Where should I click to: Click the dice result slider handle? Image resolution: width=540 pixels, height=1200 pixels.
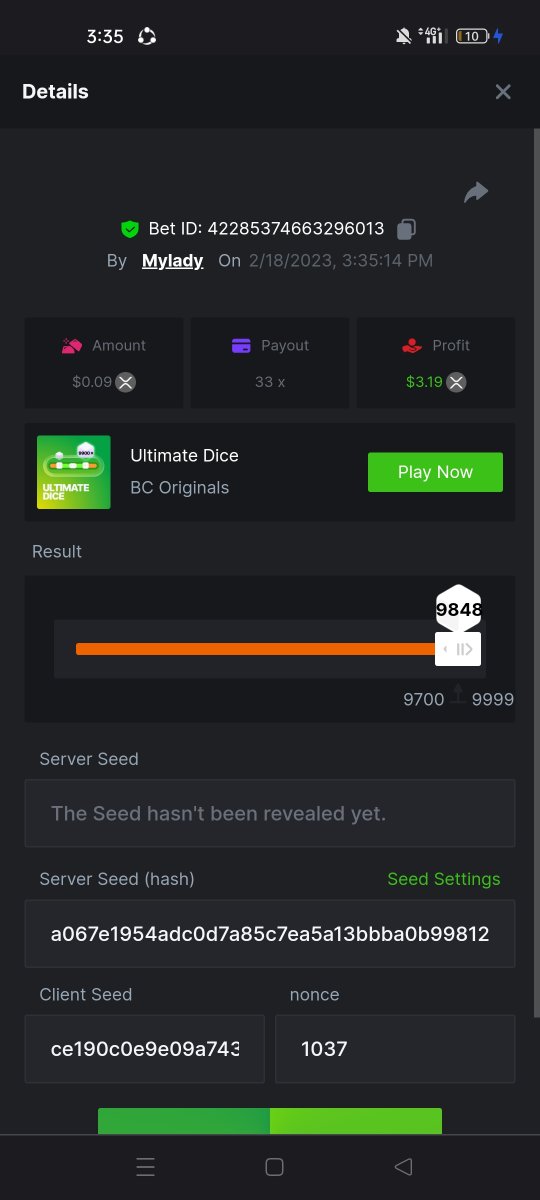point(458,649)
